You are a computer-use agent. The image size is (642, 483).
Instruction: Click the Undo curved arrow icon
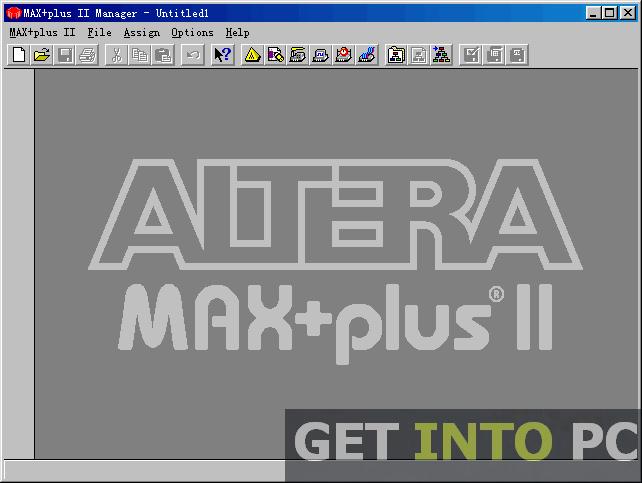tap(192, 55)
